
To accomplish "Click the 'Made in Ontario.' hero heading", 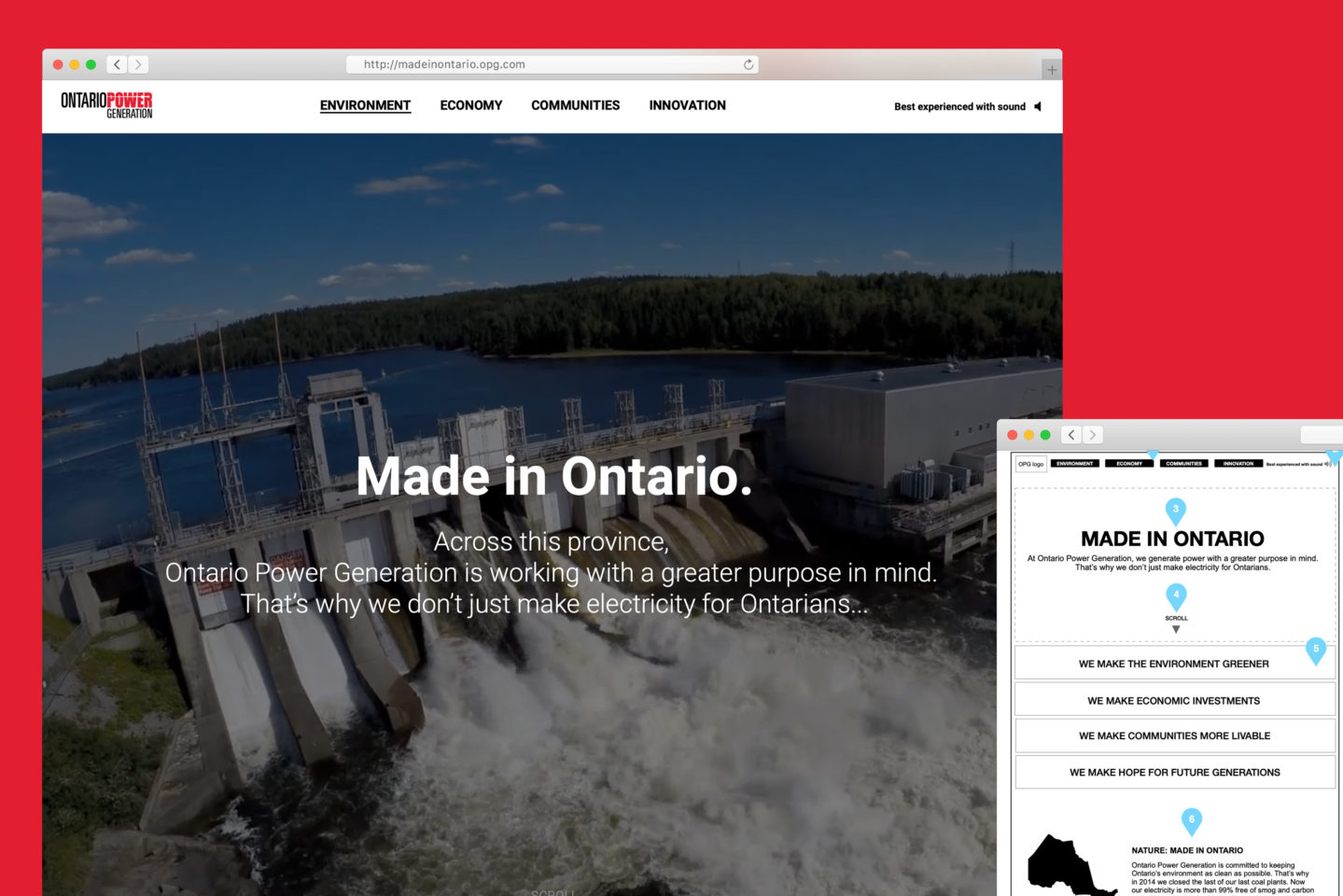I will coord(554,476).
